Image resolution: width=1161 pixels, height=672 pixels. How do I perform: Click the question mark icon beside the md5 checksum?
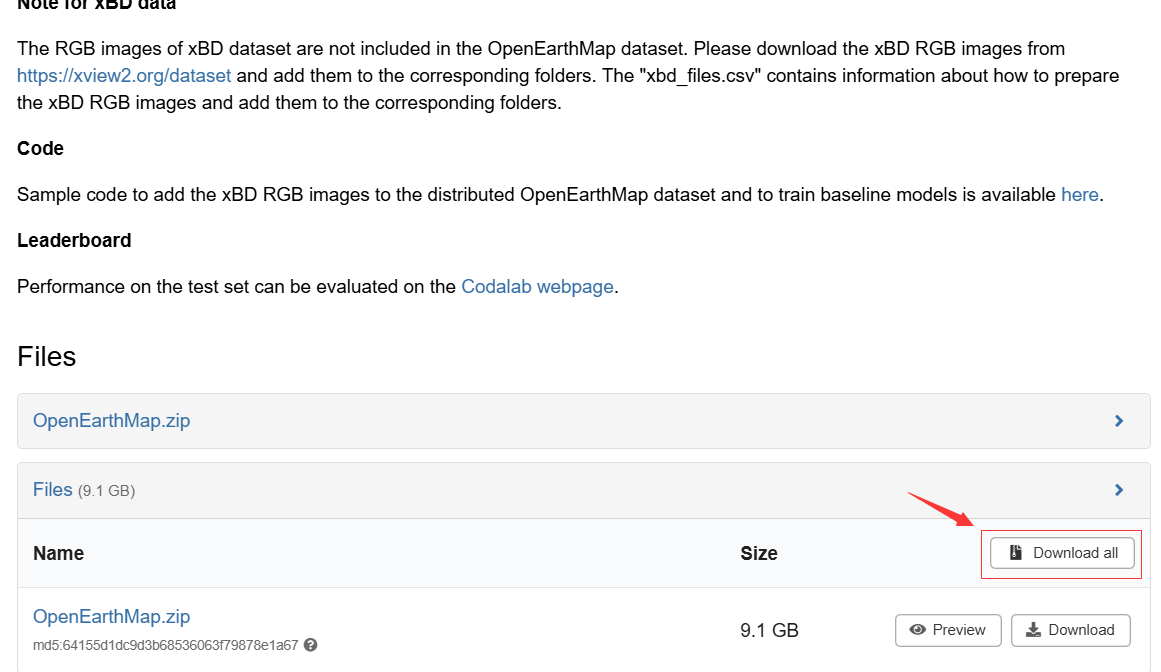click(x=310, y=646)
